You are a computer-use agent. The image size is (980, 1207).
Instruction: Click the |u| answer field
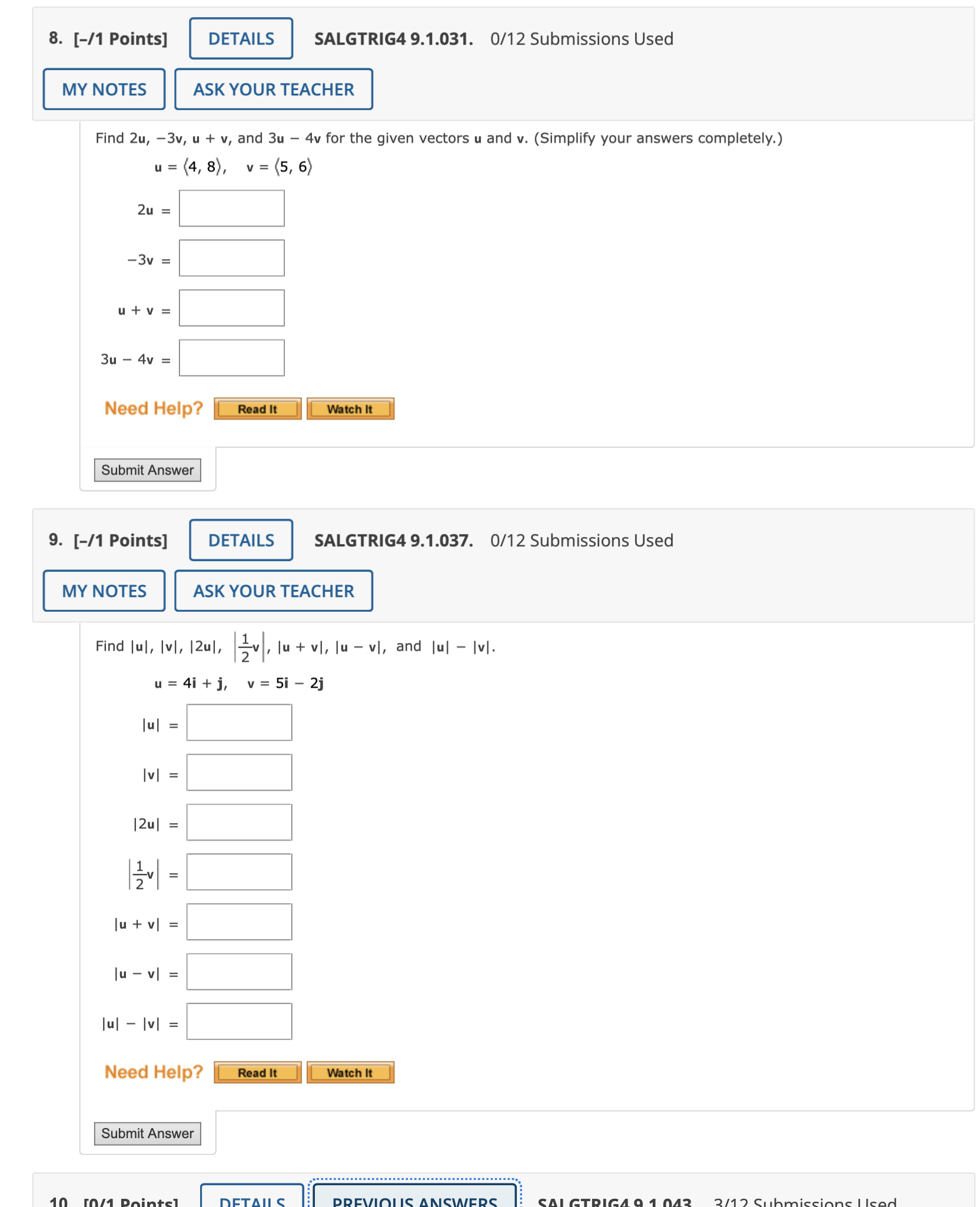point(238,722)
